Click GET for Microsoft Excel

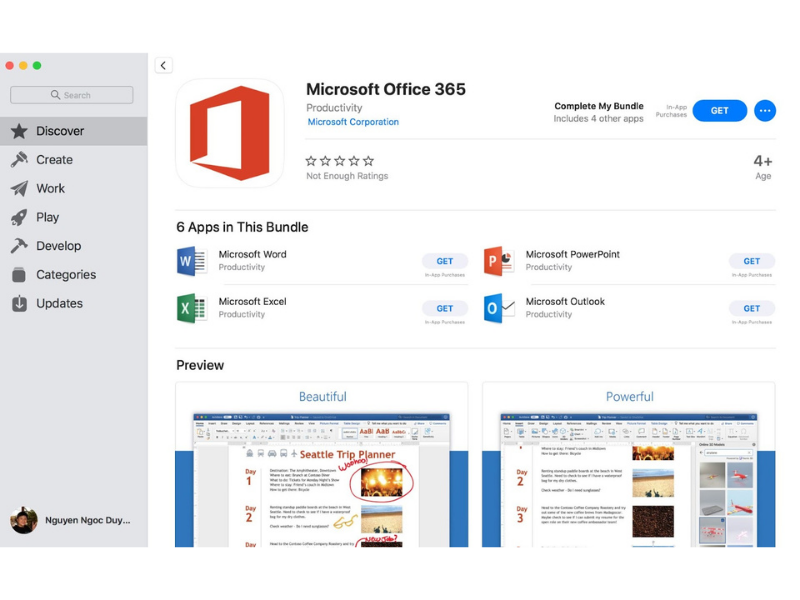click(x=444, y=309)
